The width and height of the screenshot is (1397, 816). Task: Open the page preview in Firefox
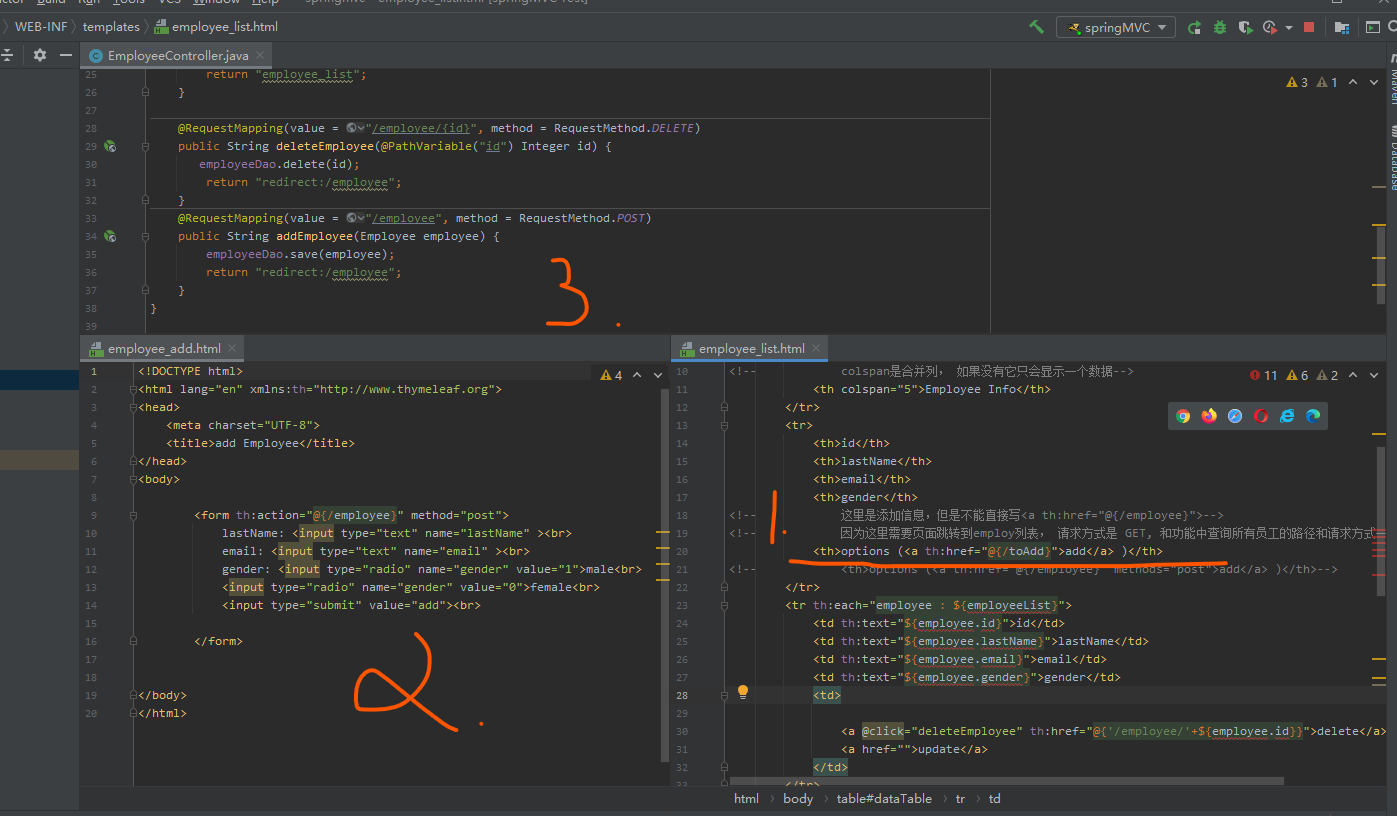1209,416
